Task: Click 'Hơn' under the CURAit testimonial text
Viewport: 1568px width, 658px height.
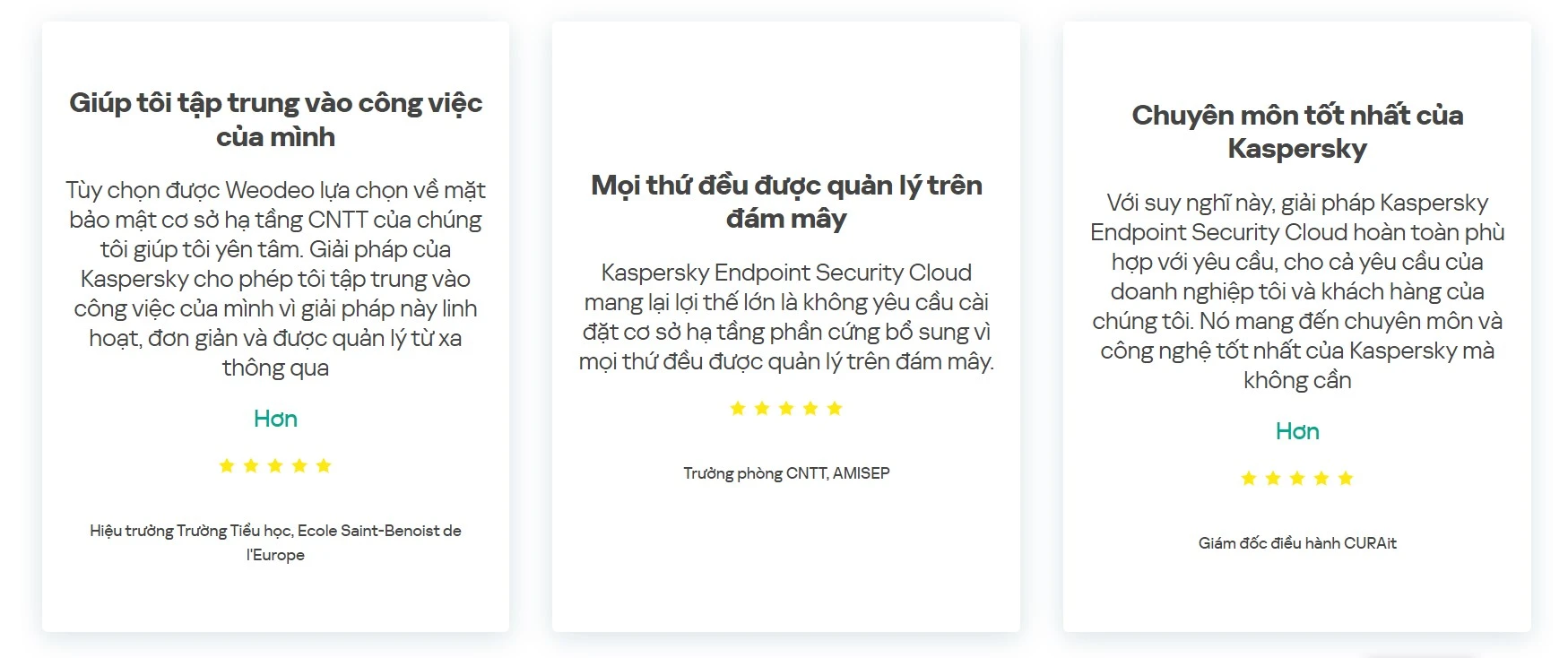Action: [x=1297, y=431]
